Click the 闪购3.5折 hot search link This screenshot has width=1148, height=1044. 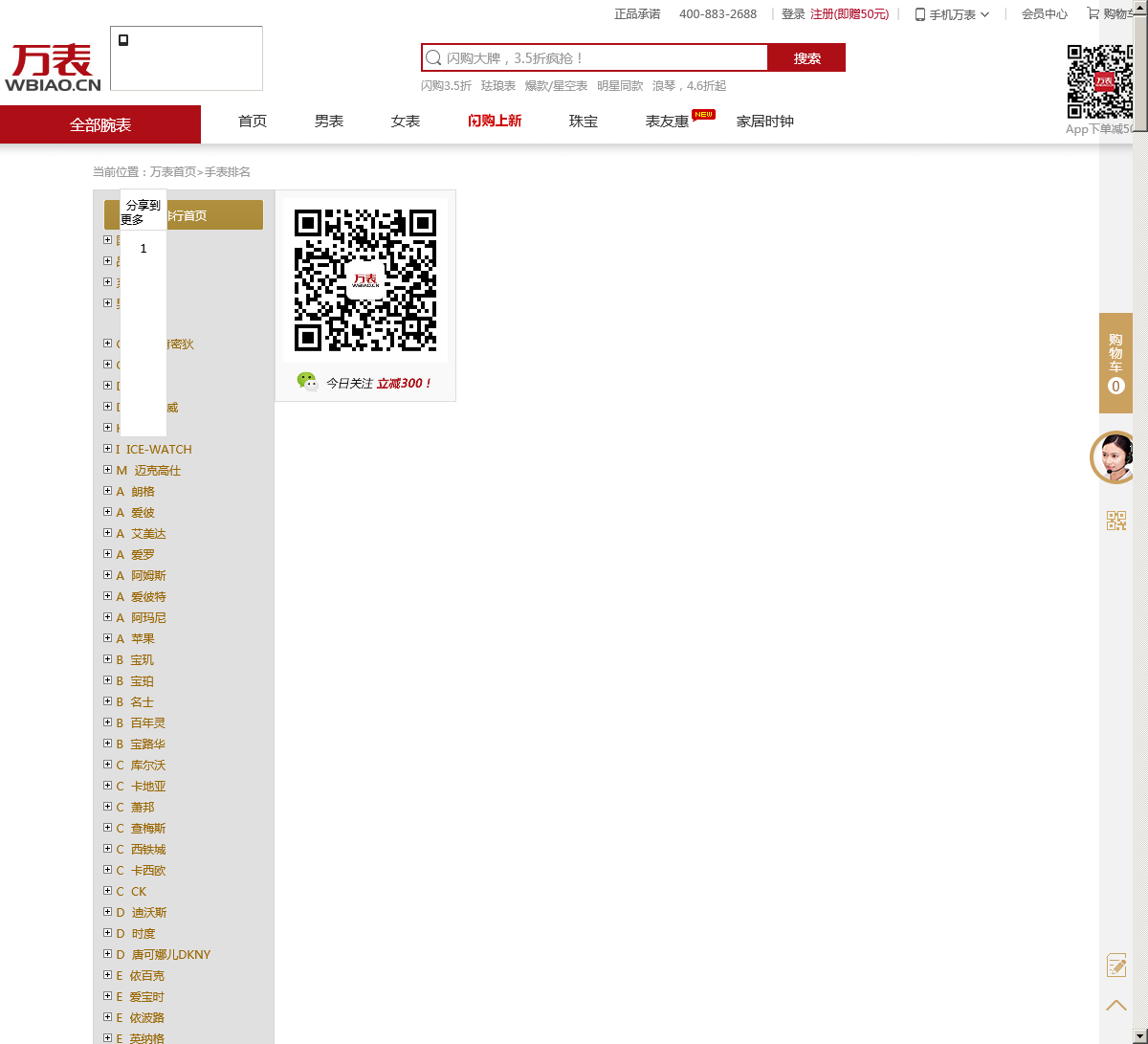[x=446, y=85]
